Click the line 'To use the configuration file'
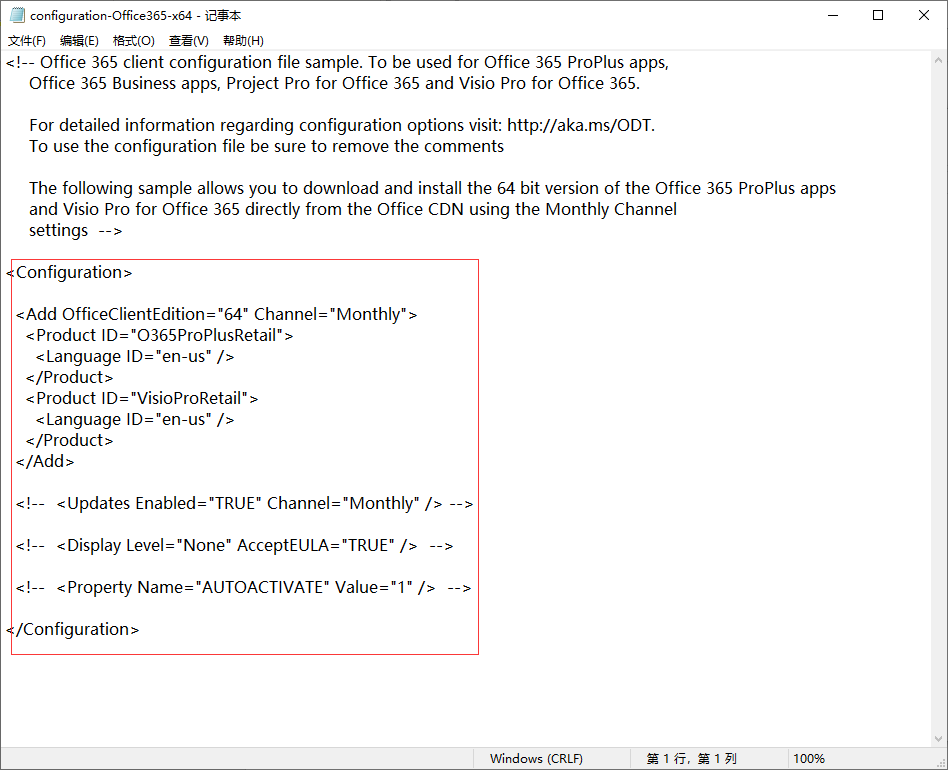 [x=266, y=146]
